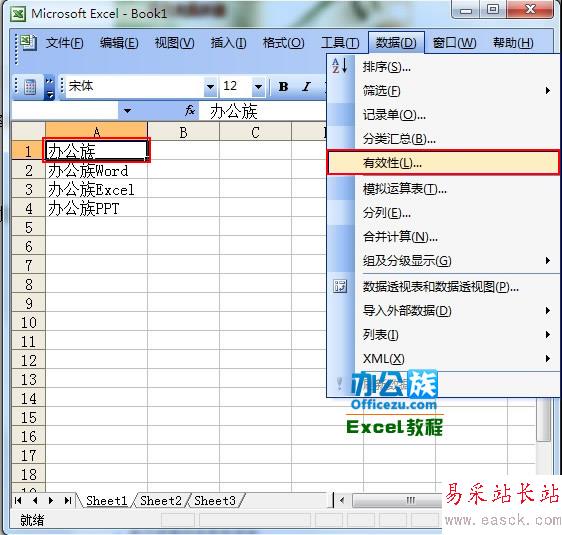562x535 pixels.
Task: Choose 排序(S)... from Data menu
Action: pos(443,67)
